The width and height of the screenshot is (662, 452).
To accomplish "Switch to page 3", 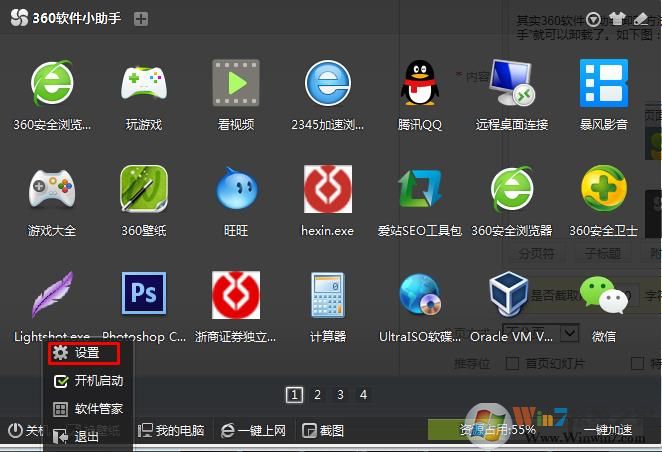I will 340,395.
